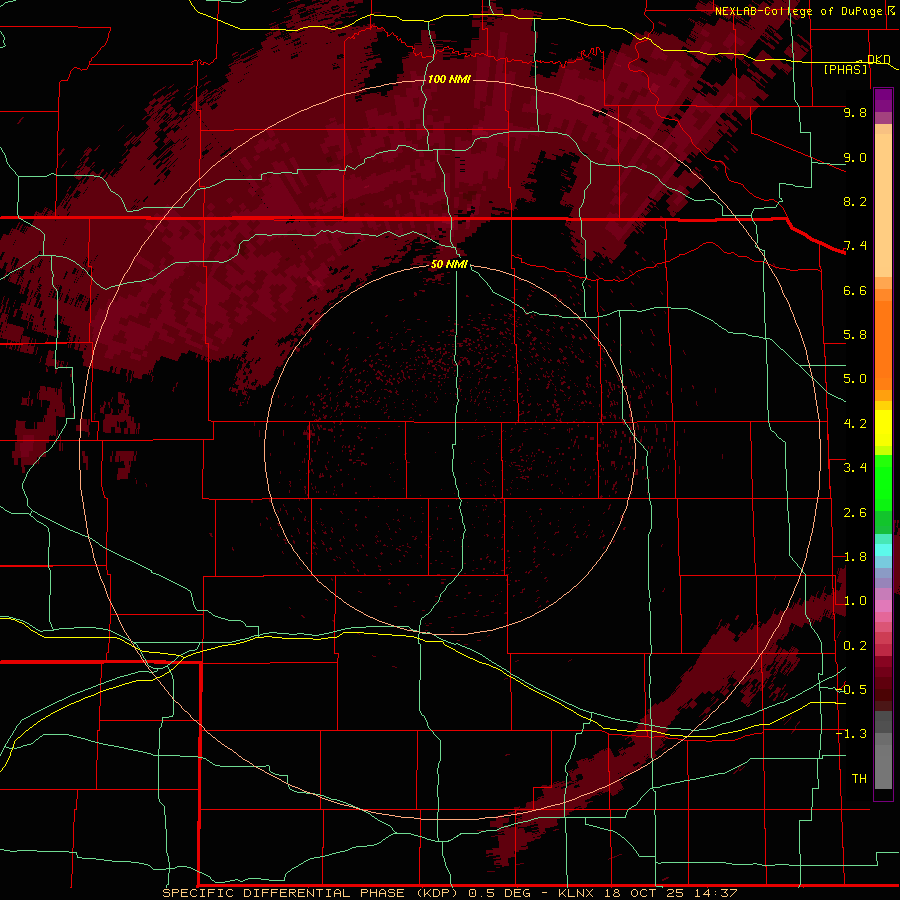Click the 0.5 DEG elevation text
Screen dimensions: 900x900
coord(501,893)
